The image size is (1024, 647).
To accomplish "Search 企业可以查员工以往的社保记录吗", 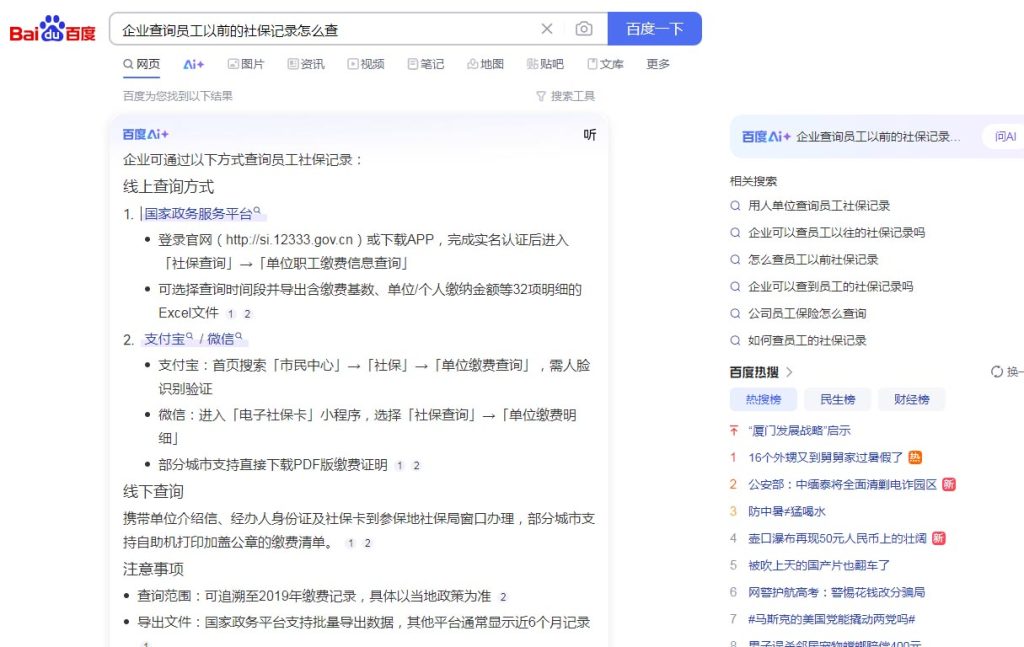I will point(837,232).
